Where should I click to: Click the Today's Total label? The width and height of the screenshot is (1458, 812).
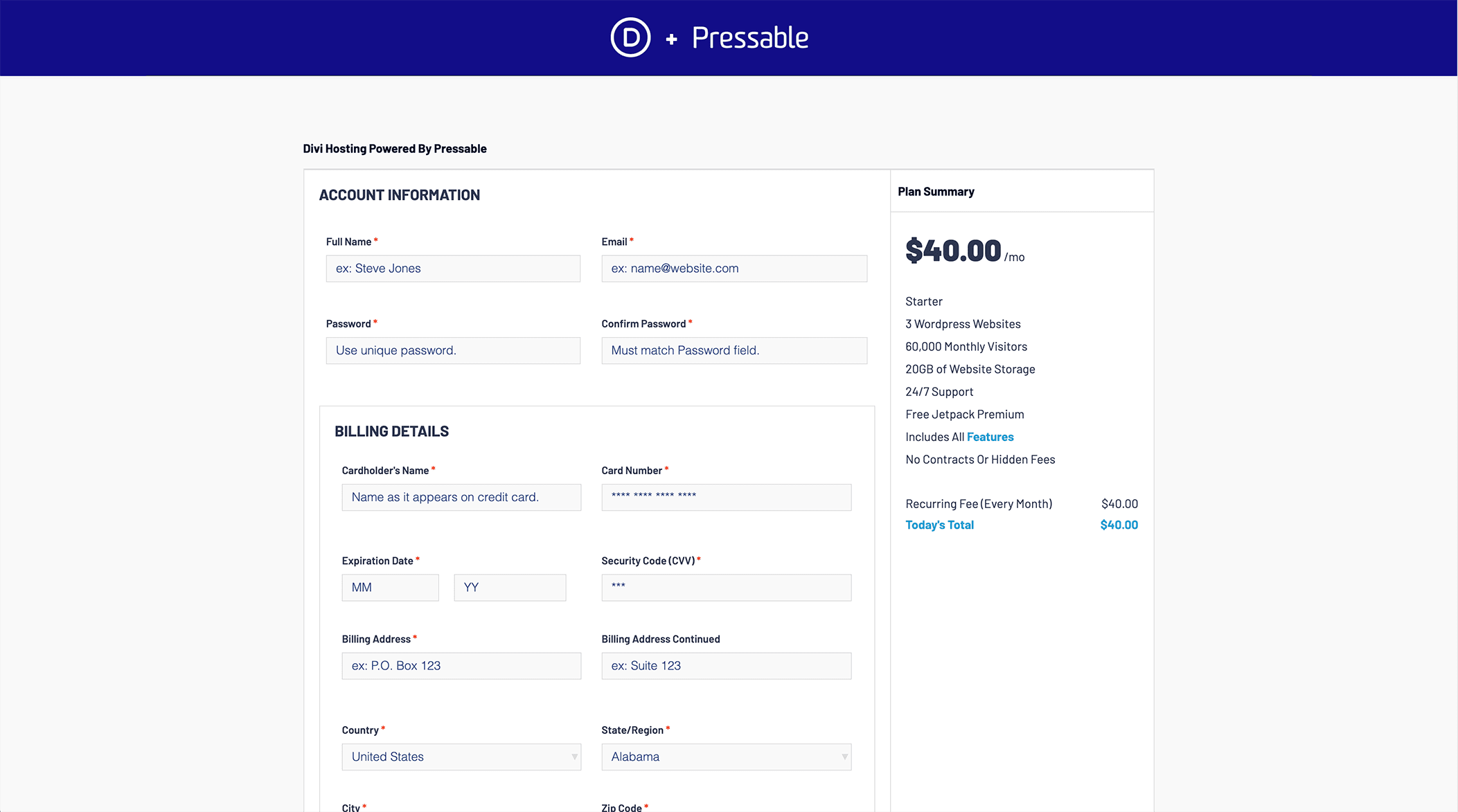(x=939, y=525)
